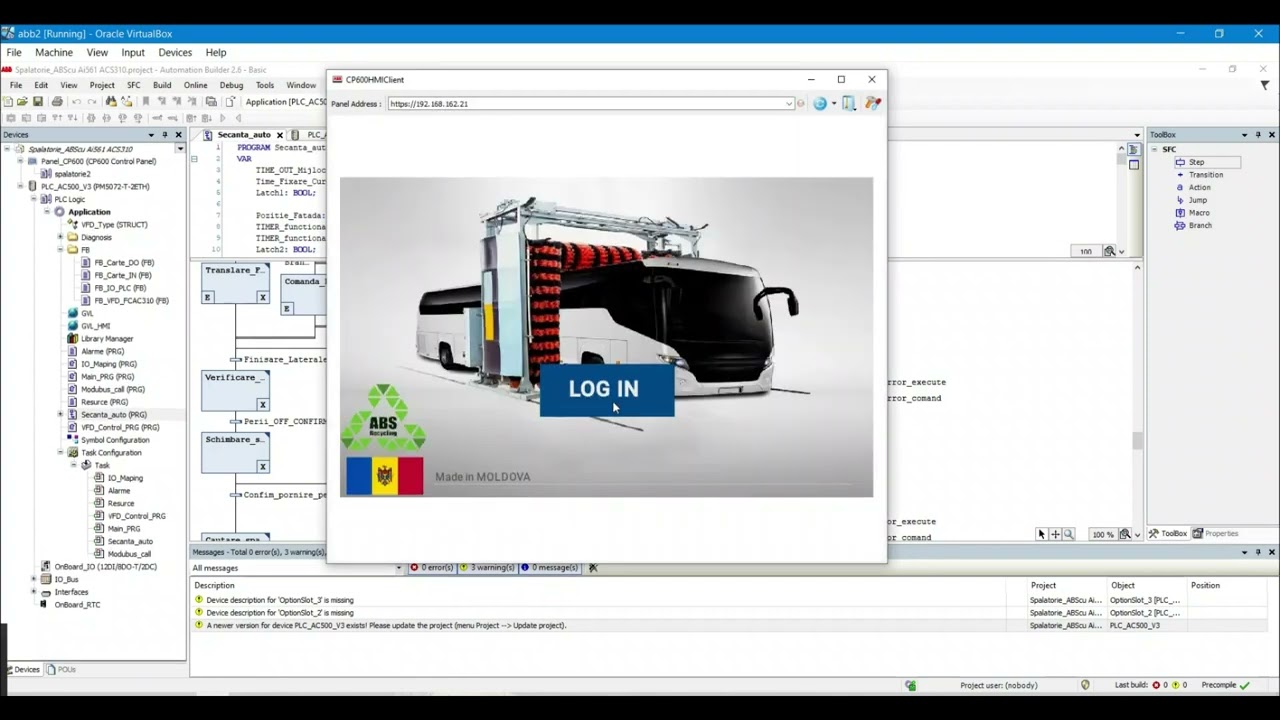Toggle the 0 error(s) filter in Messages
The image size is (1280, 720).
tap(431, 568)
